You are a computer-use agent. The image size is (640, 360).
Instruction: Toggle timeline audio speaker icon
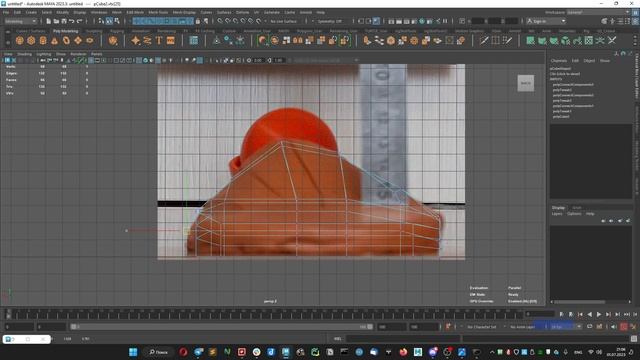coord(613,327)
